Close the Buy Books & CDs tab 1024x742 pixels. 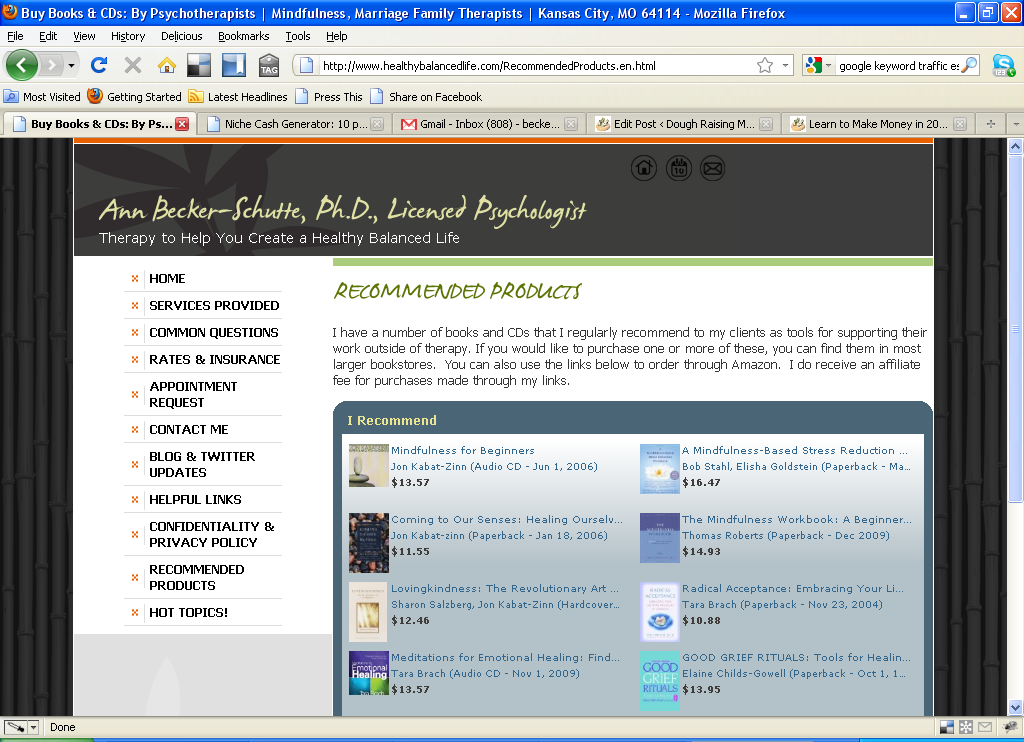[x=182, y=124]
